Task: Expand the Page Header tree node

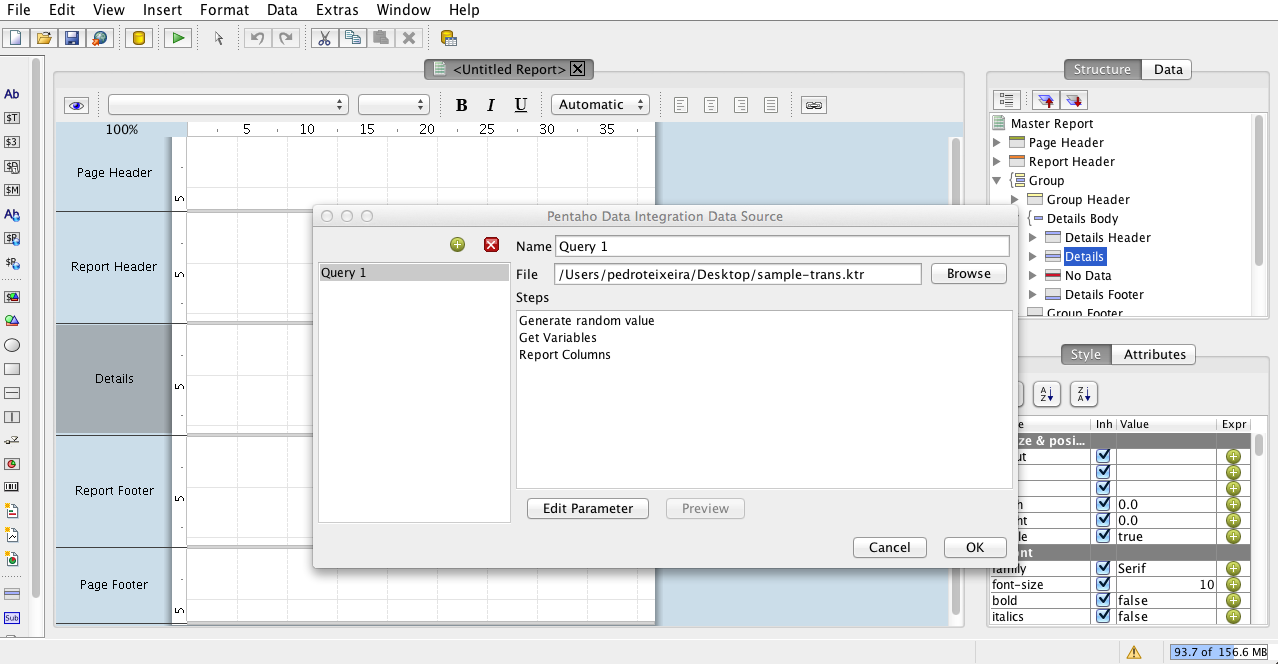Action: 997,143
